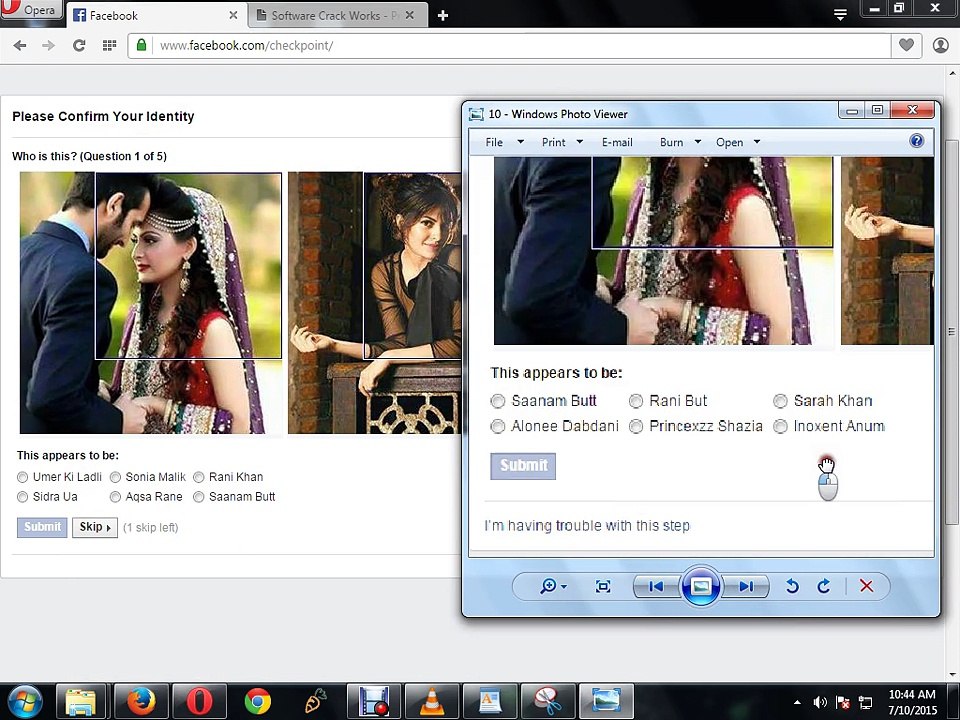Open the Opera tab menu icon
Screen dimensions: 960x720
841,15
